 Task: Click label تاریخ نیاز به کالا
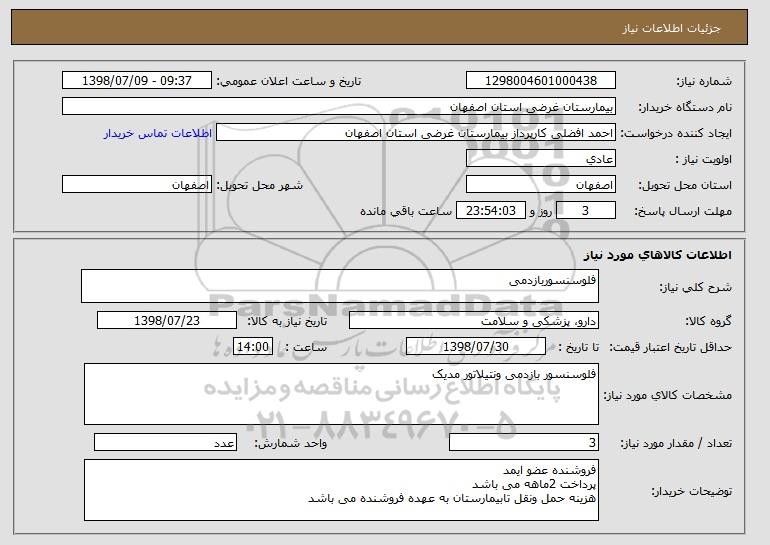287,322
